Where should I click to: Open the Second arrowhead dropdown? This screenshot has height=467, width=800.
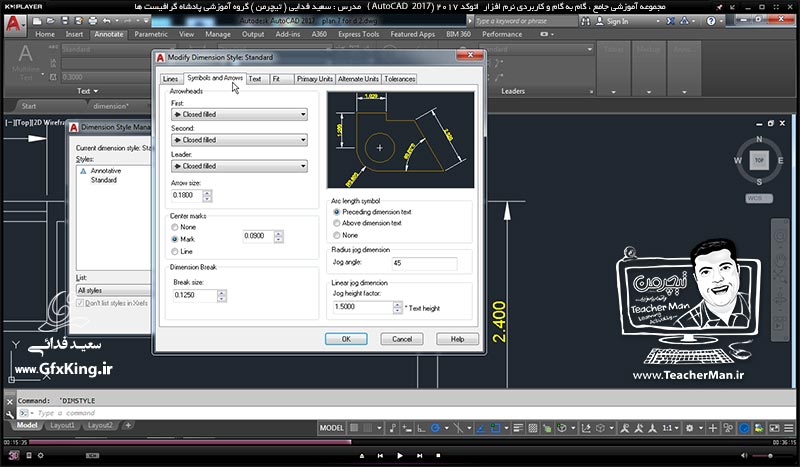click(x=239, y=140)
